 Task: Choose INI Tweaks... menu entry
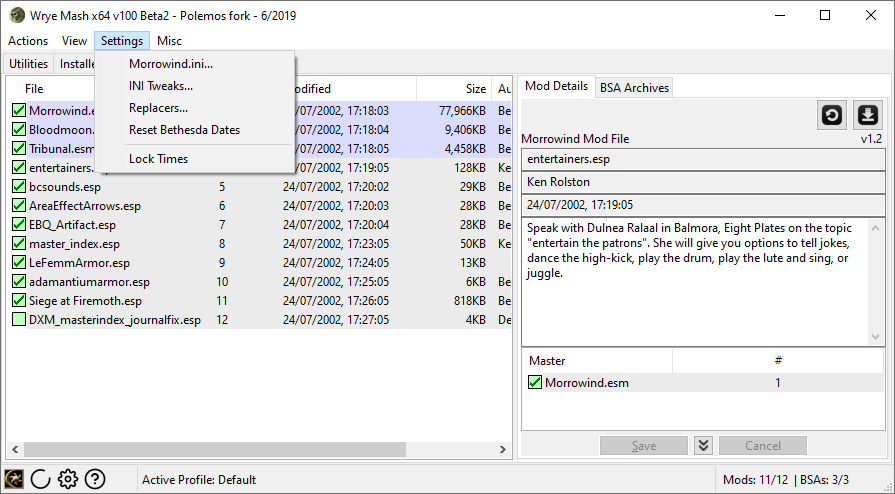[195, 86]
